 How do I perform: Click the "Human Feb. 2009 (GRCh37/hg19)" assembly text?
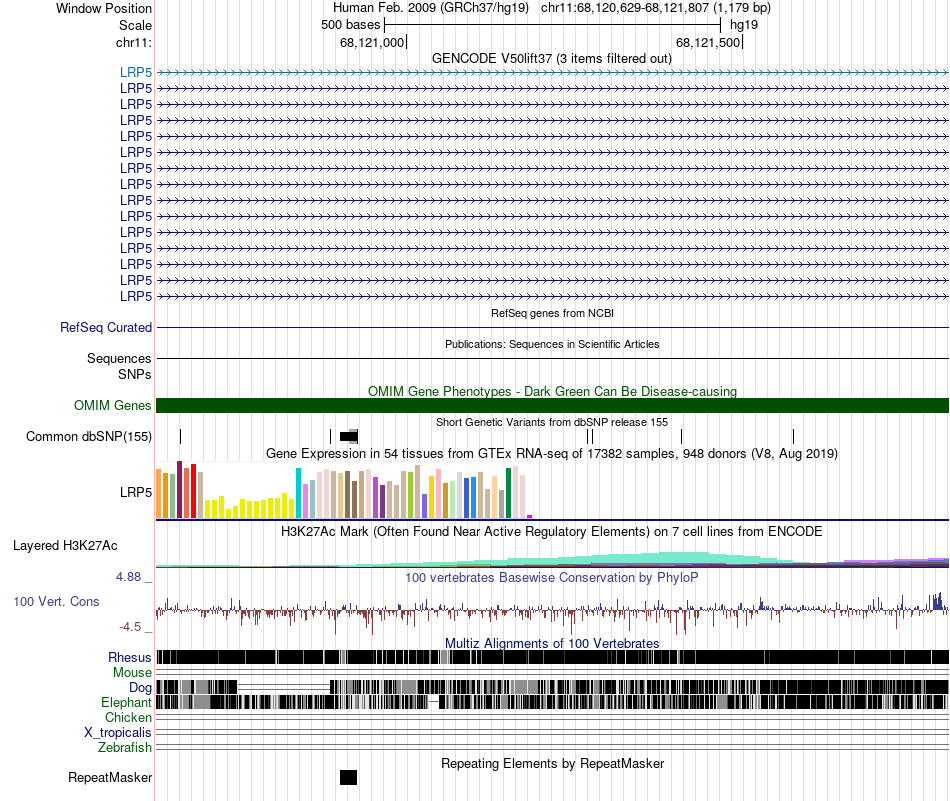pyautogui.click(x=431, y=8)
